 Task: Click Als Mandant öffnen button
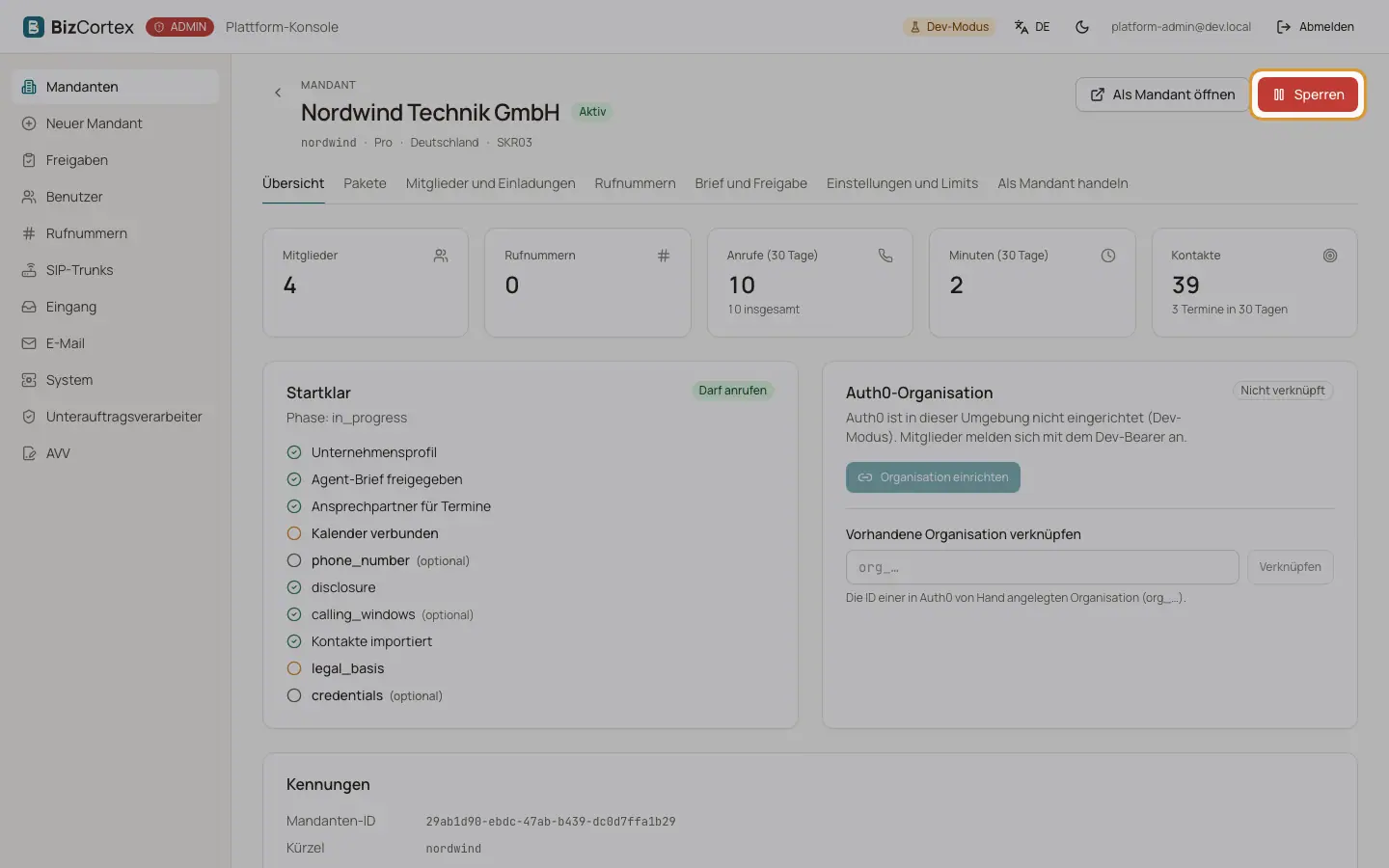click(1162, 95)
